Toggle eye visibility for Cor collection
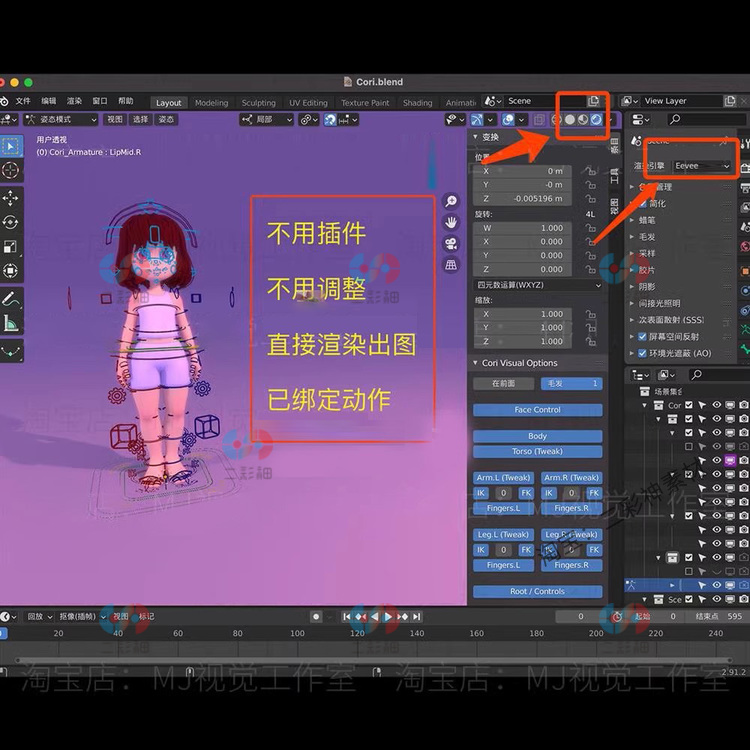Image resolution: width=750 pixels, height=750 pixels. click(x=716, y=405)
